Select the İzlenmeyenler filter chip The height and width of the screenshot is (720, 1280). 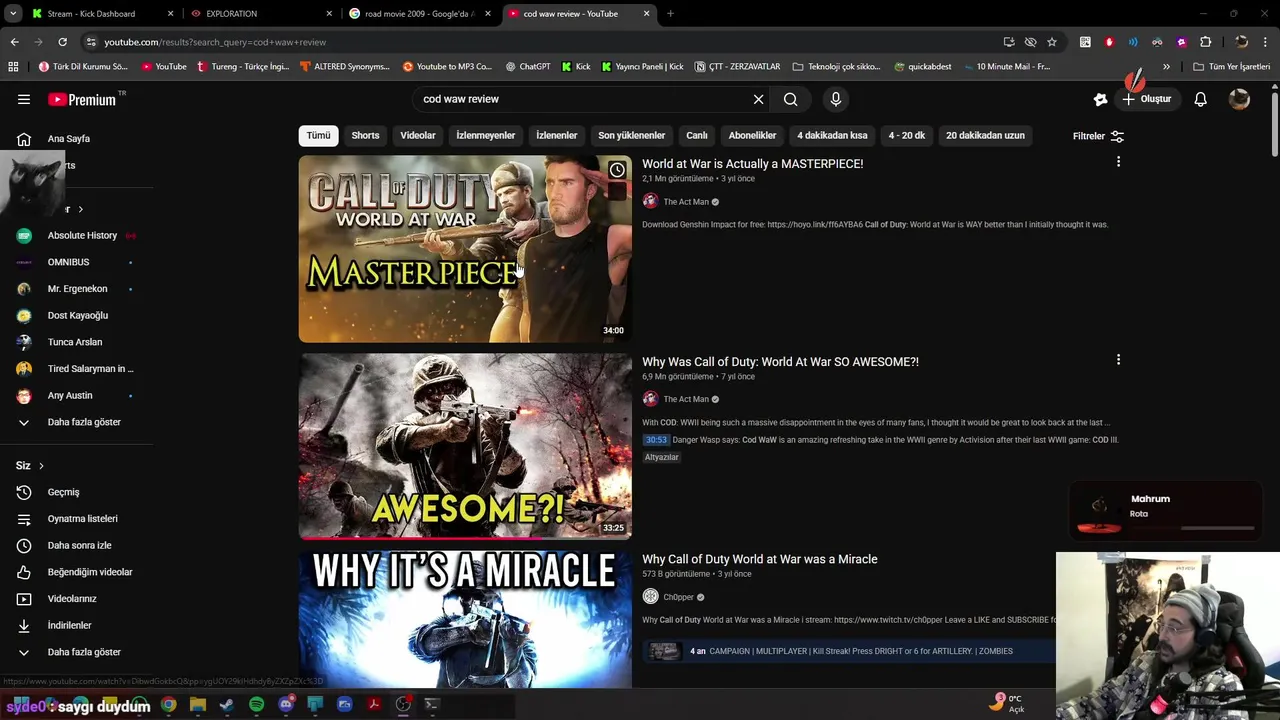click(x=486, y=136)
